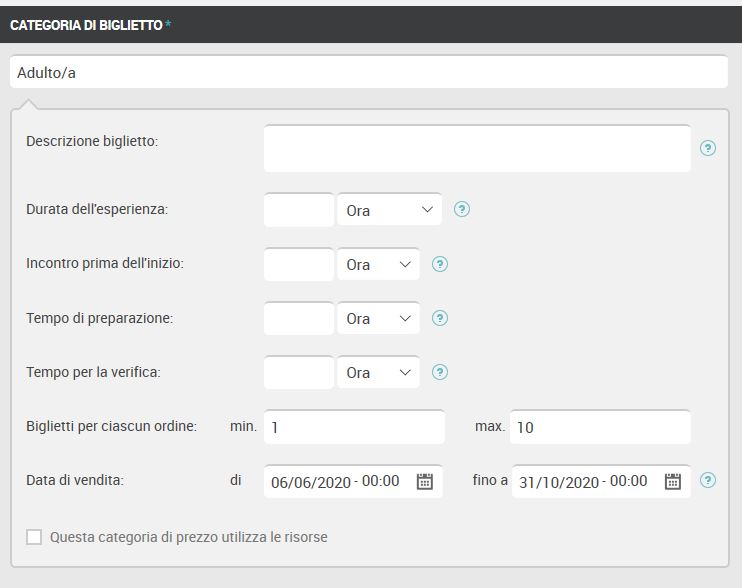Focus the Descrizione biglietto text area
The height and width of the screenshot is (588, 742).
477,149
